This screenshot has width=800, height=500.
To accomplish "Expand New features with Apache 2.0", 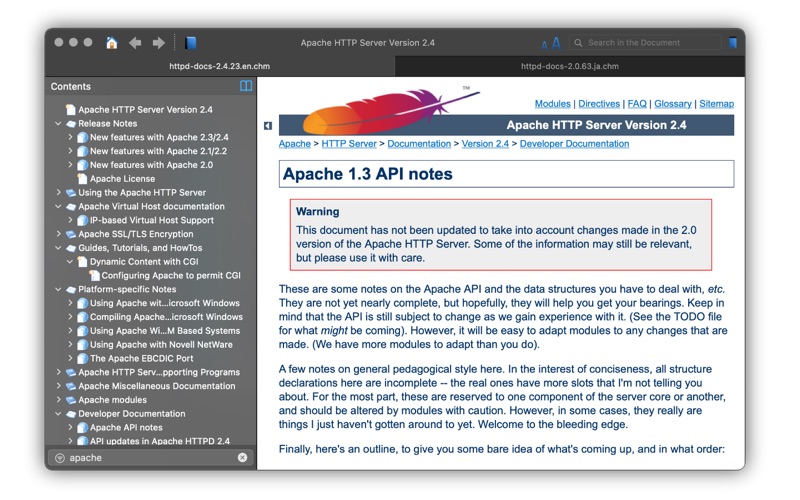I will point(70,165).
